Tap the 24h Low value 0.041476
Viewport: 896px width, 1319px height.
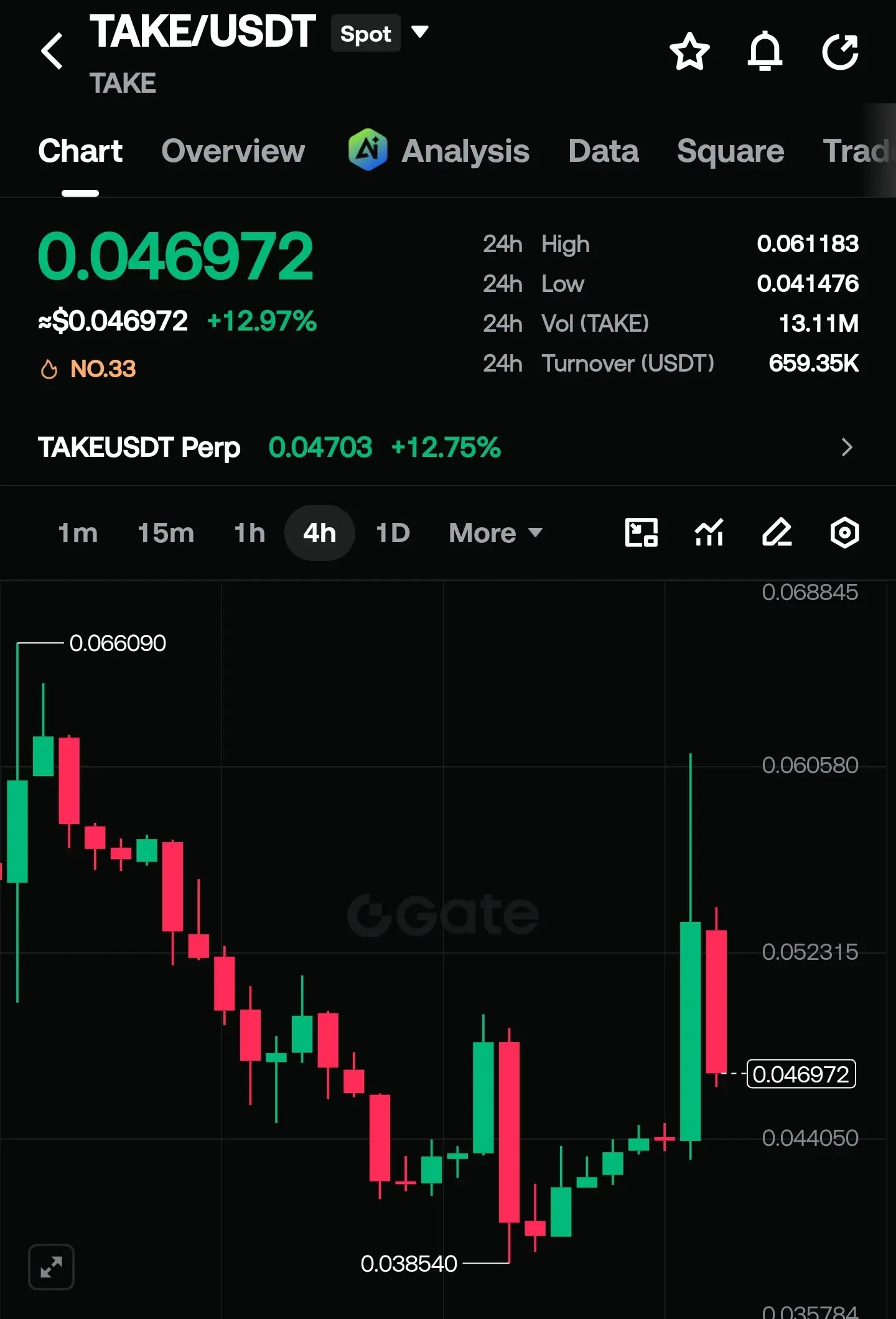click(808, 284)
